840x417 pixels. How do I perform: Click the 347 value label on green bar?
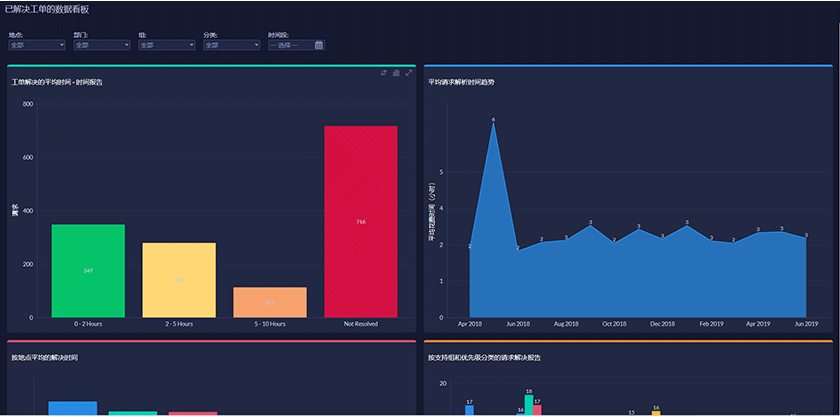[x=88, y=271]
